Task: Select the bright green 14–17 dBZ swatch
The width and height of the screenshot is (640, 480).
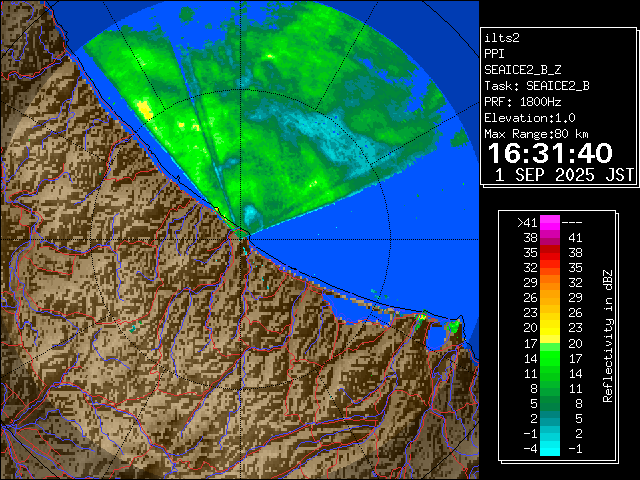Action: (x=550, y=357)
